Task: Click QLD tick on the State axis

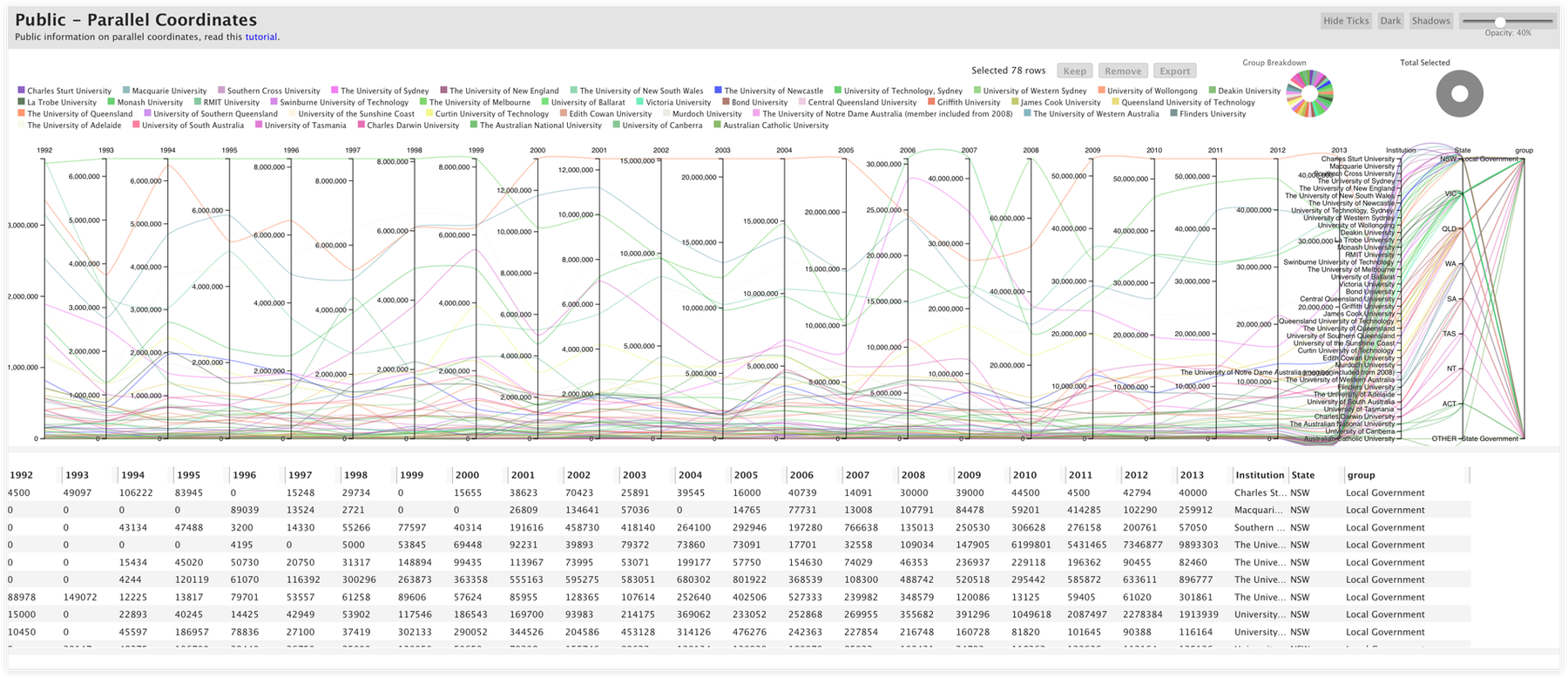Action: point(1449,229)
